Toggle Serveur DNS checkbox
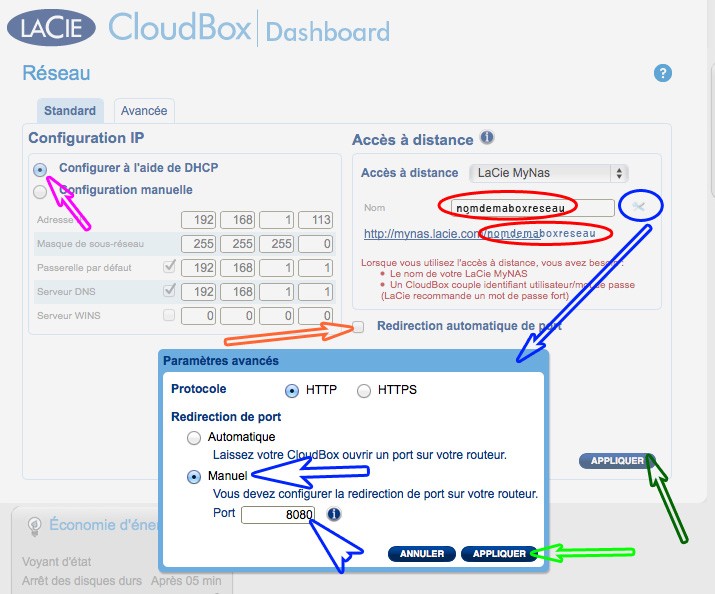The width and height of the screenshot is (715, 594). [169, 290]
